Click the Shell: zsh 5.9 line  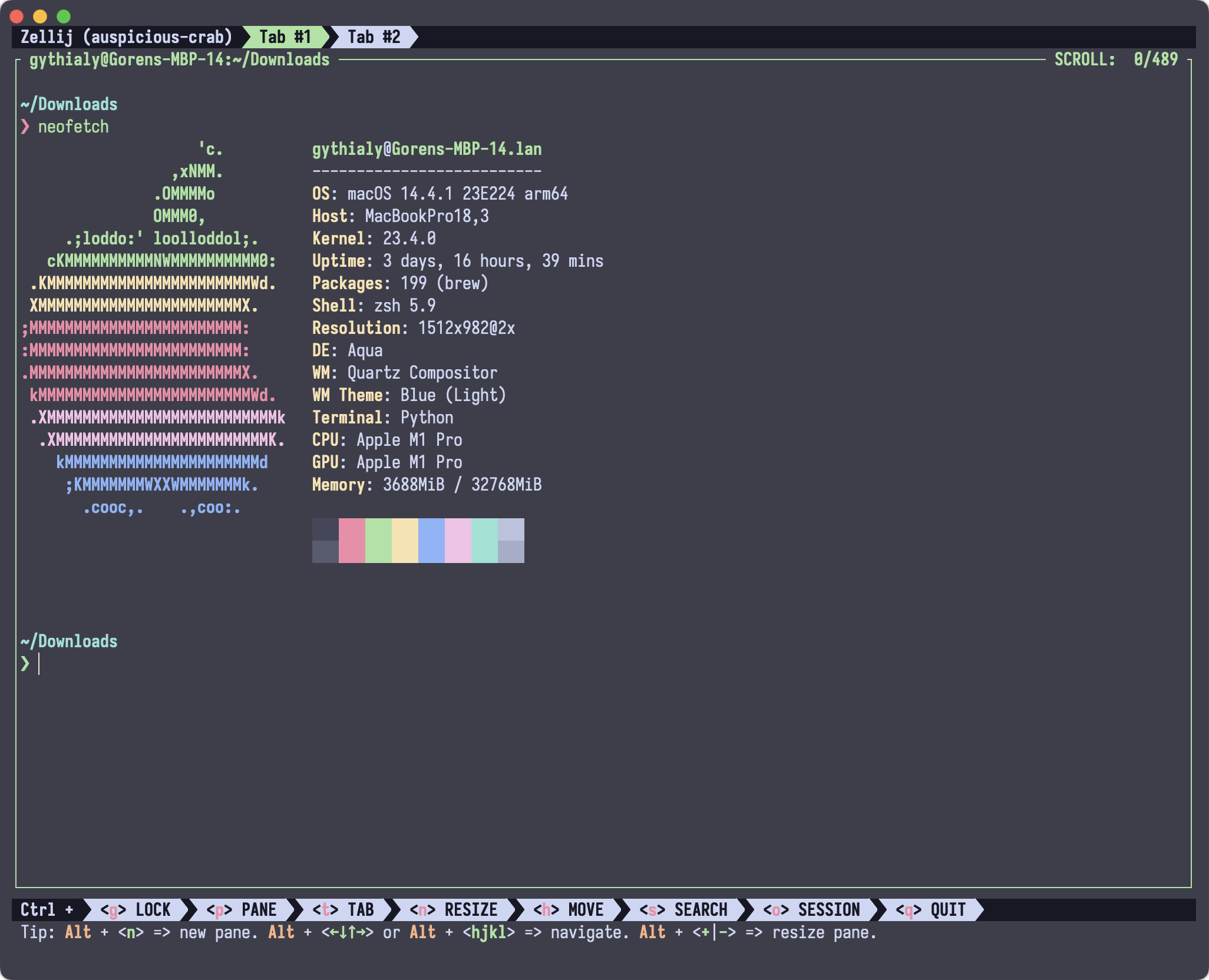click(374, 306)
